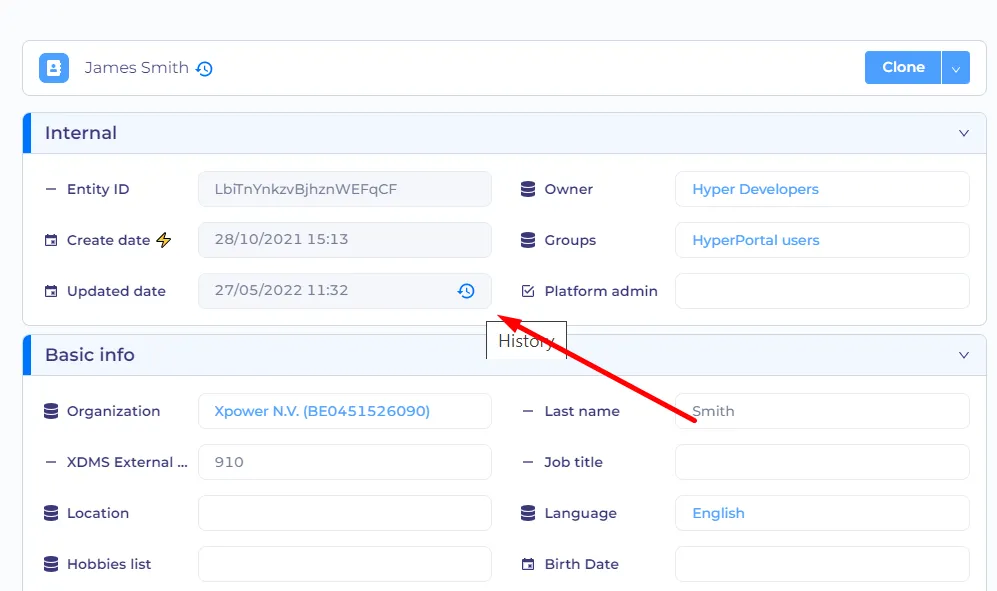Click dash icon beside Entity ID label
This screenshot has height=591, width=997.
click(x=51, y=189)
